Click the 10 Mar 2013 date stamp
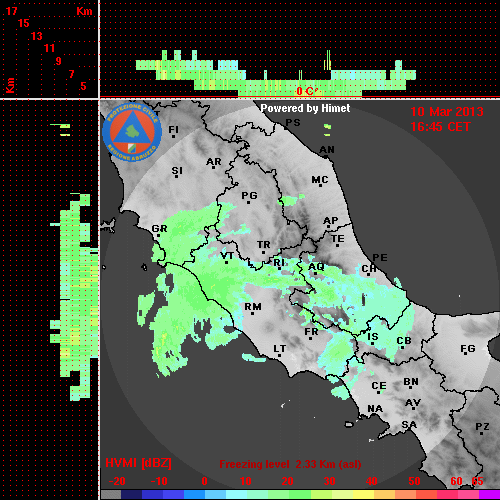Viewport: 500px width, 500px height. pyautogui.click(x=447, y=112)
